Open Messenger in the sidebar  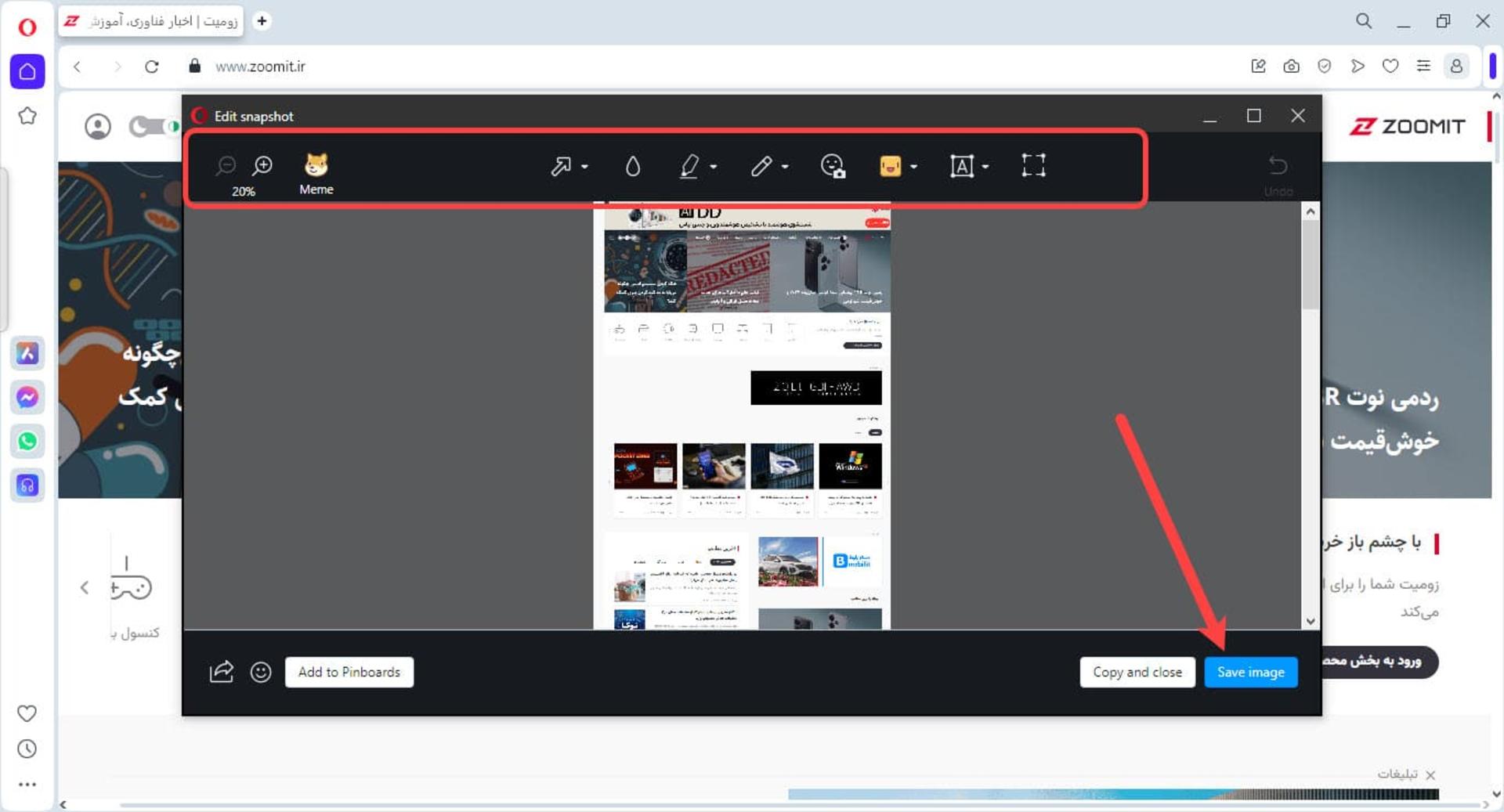[x=27, y=398]
